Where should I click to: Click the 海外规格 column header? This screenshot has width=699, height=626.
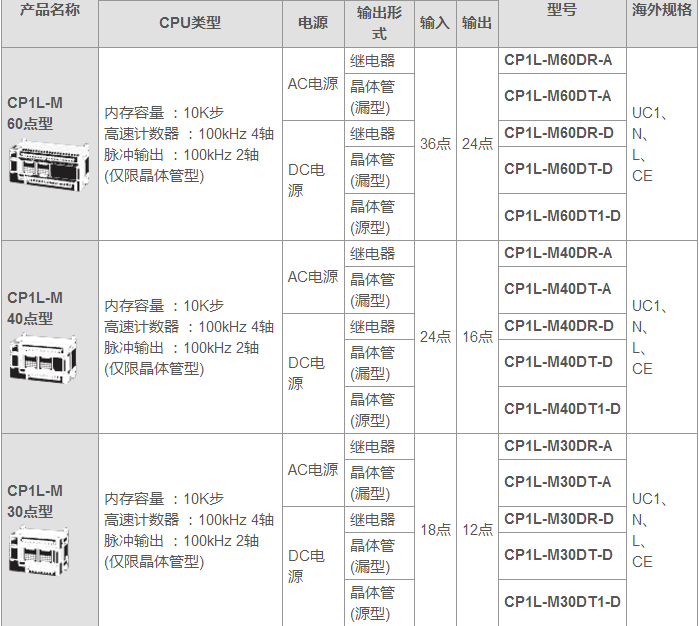pos(662,10)
